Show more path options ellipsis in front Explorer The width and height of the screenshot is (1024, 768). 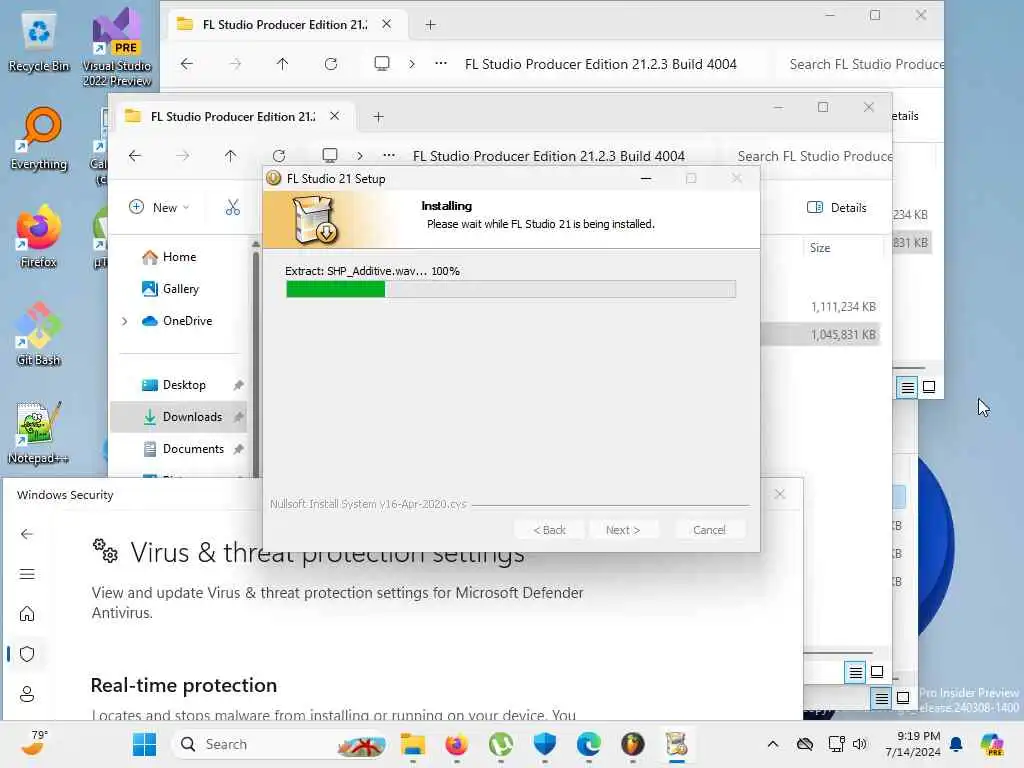point(389,155)
